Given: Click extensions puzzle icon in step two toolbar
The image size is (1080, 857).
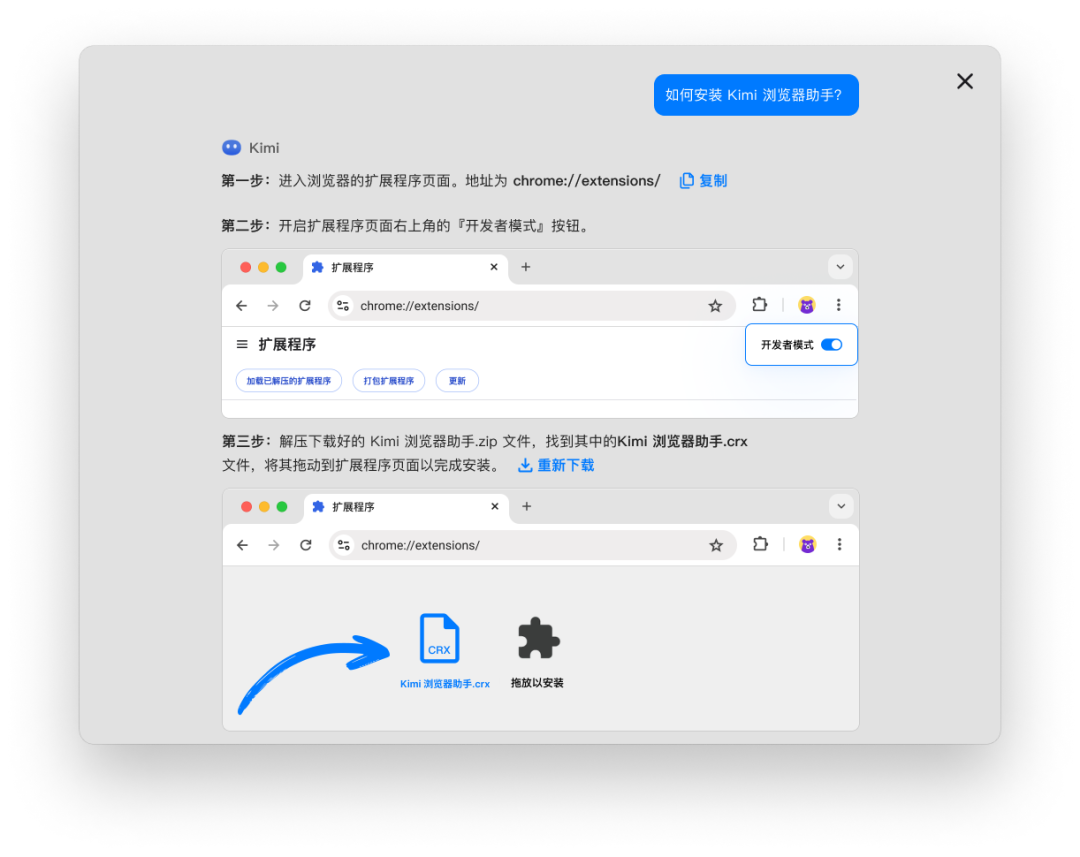Looking at the screenshot, I should (x=759, y=304).
